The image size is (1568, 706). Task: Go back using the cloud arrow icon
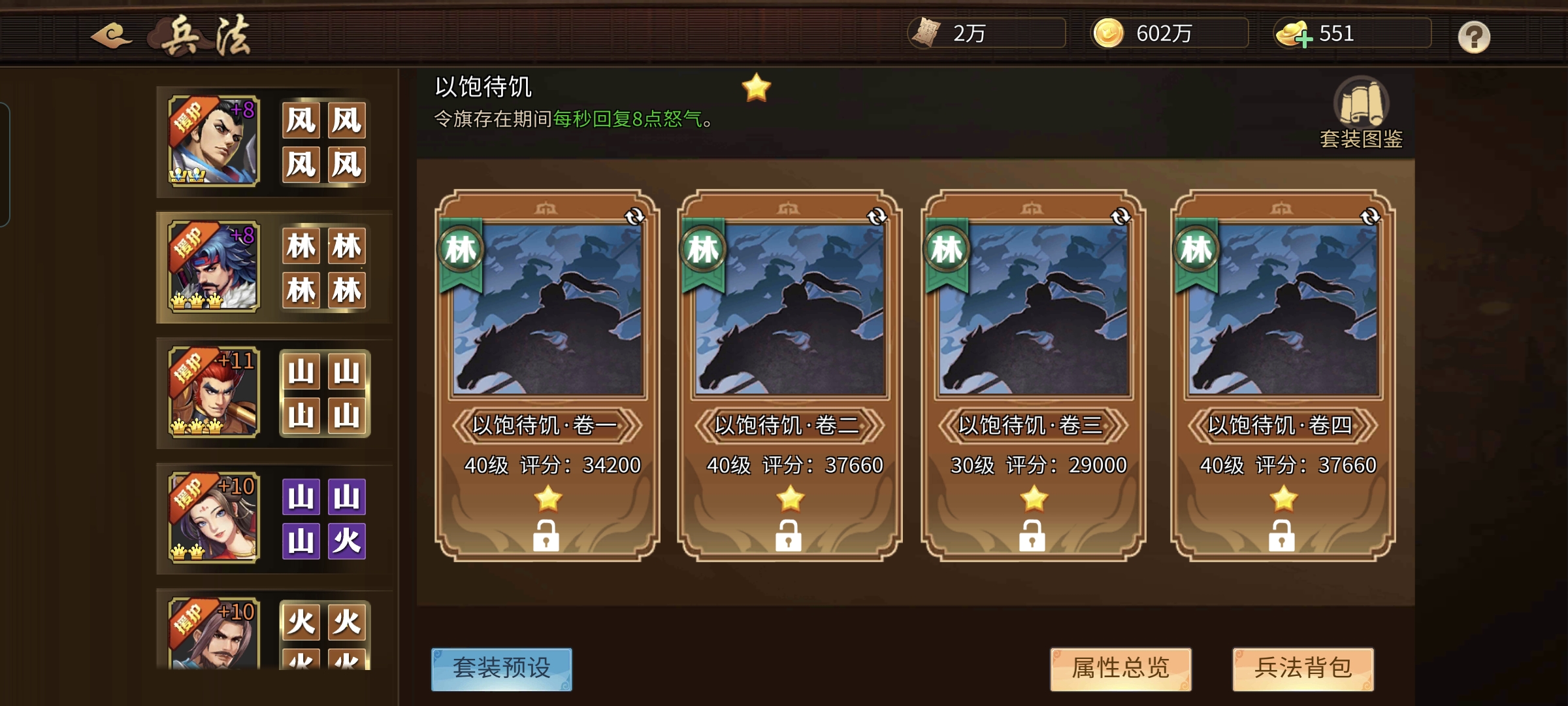(x=112, y=35)
